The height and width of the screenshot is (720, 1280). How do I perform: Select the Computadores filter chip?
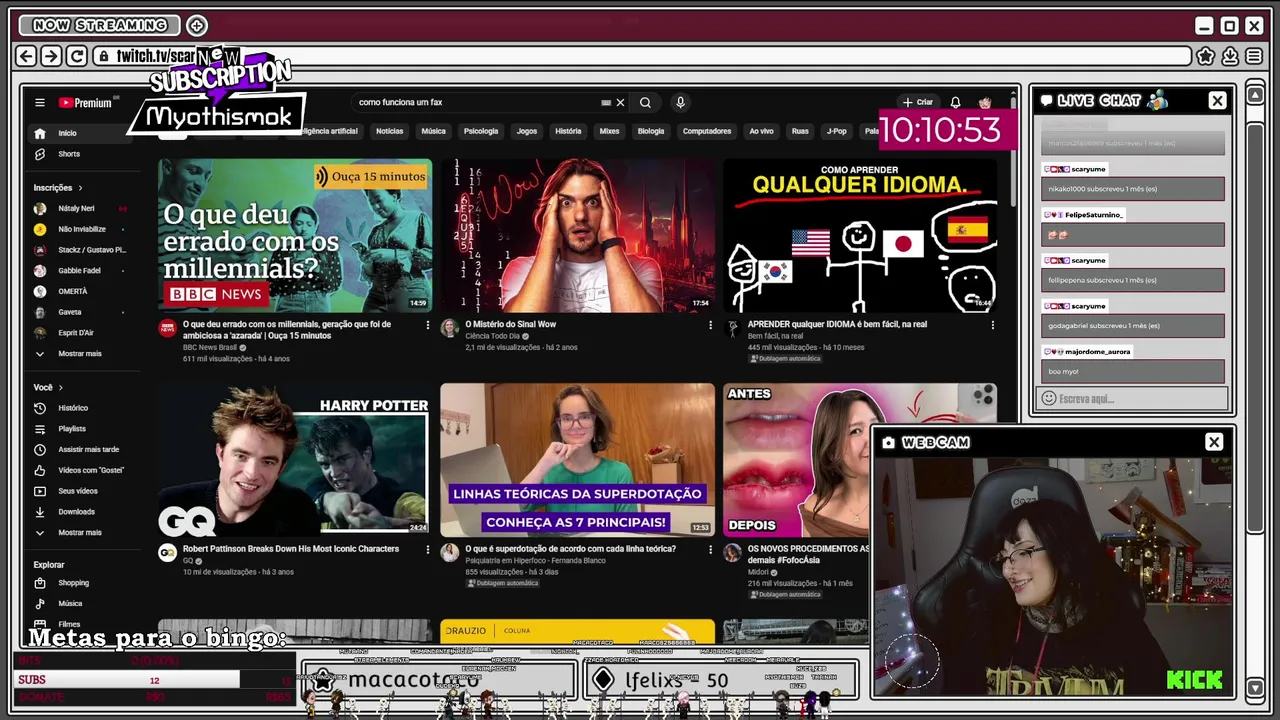(707, 131)
